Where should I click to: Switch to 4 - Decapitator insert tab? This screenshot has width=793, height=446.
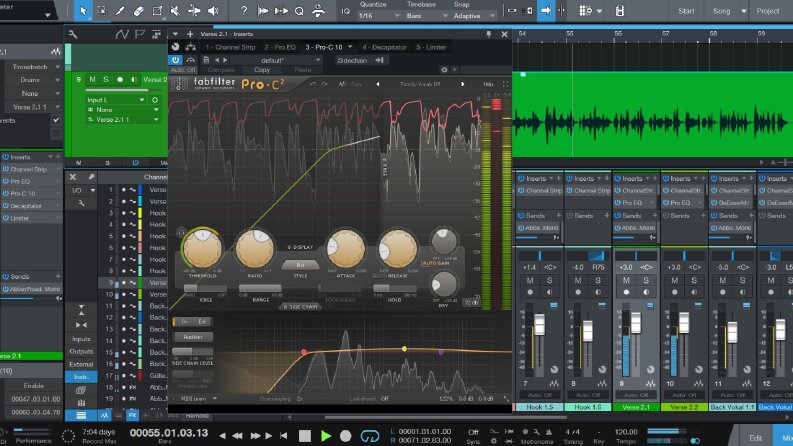(384, 47)
